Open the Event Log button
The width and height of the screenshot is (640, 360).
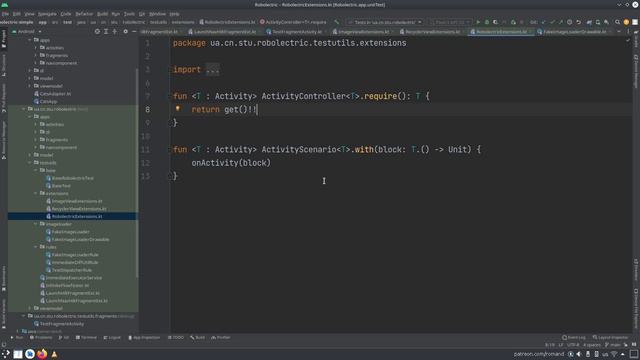(x=573, y=338)
